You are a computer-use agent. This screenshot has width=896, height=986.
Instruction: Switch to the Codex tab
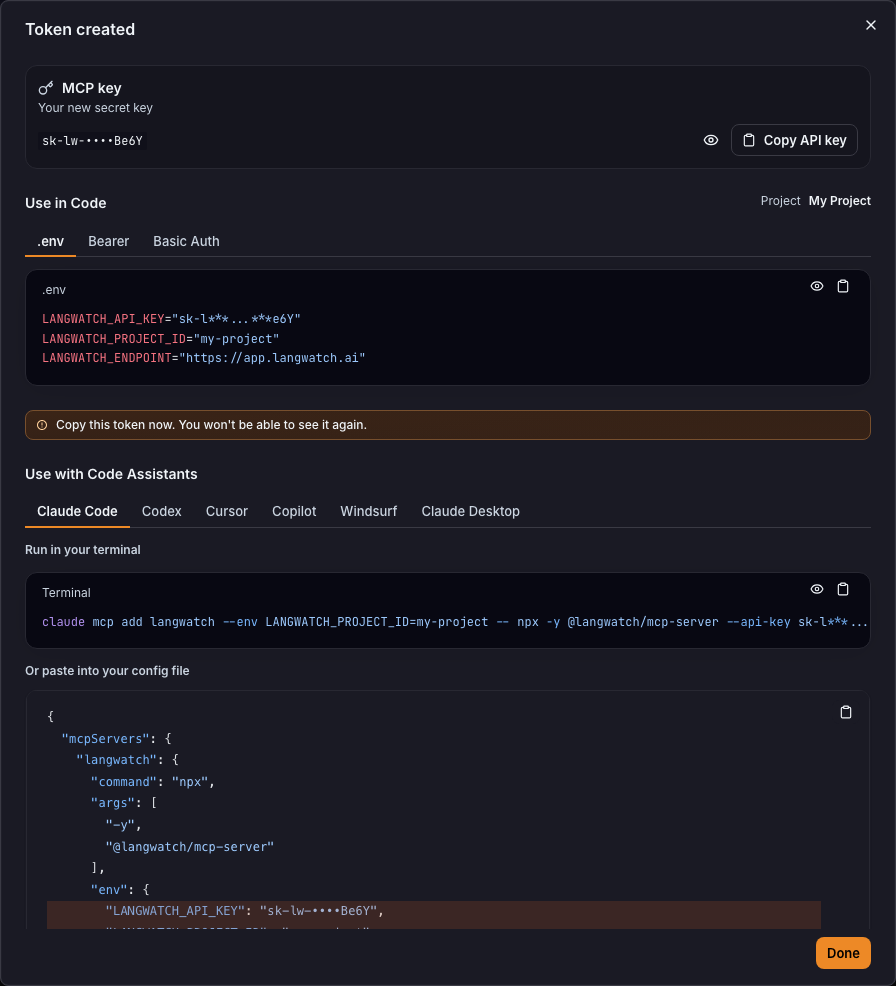162,511
